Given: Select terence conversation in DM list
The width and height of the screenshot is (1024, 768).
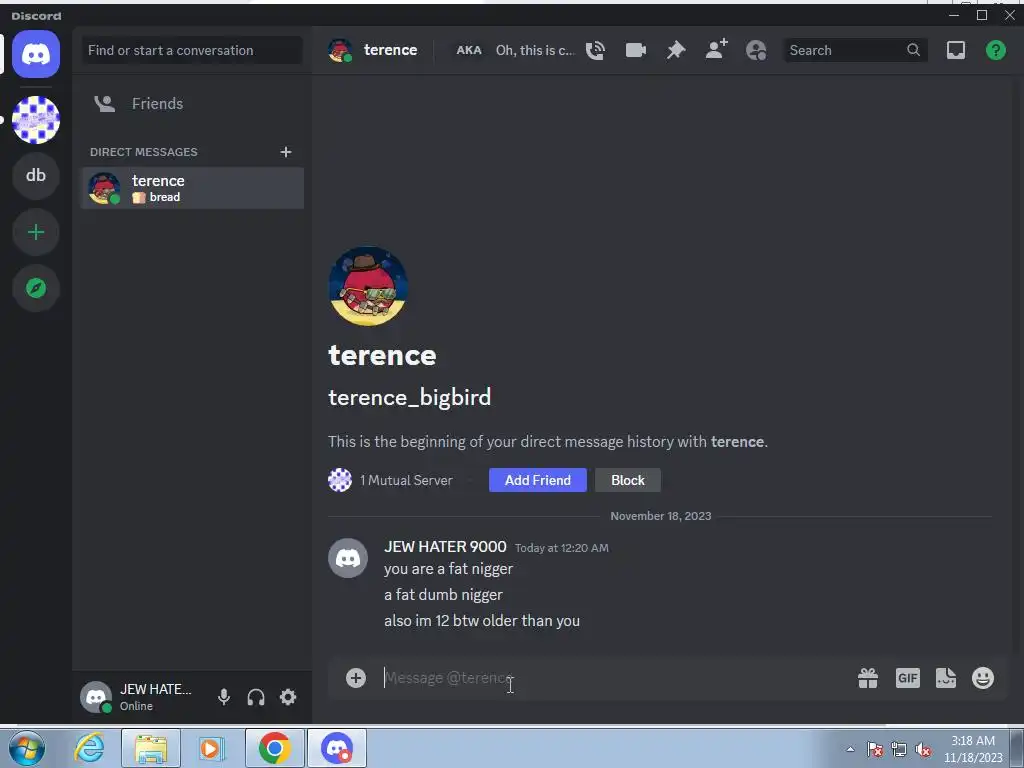Looking at the screenshot, I should click(192, 188).
